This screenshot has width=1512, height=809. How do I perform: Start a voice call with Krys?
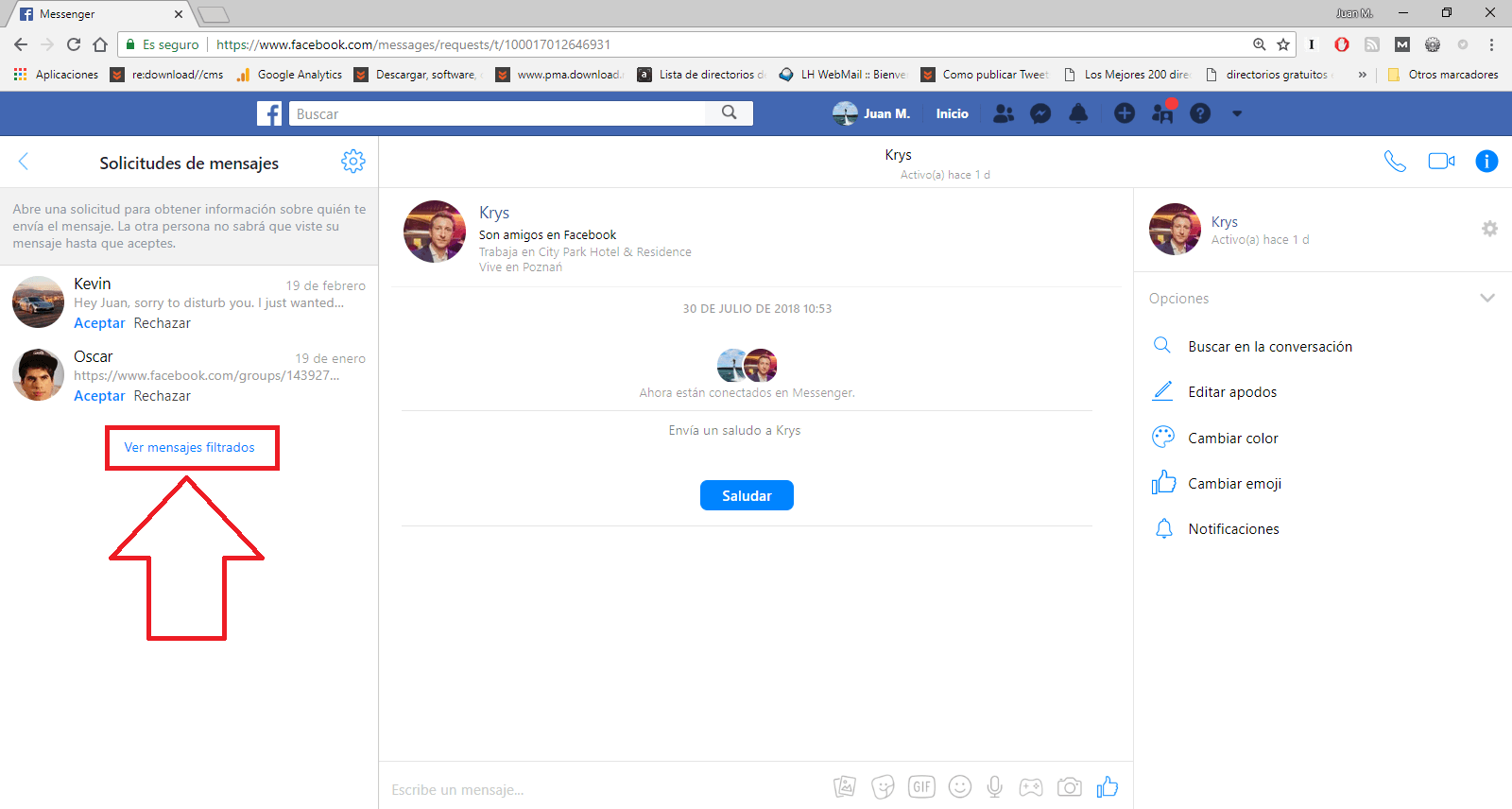(1395, 162)
